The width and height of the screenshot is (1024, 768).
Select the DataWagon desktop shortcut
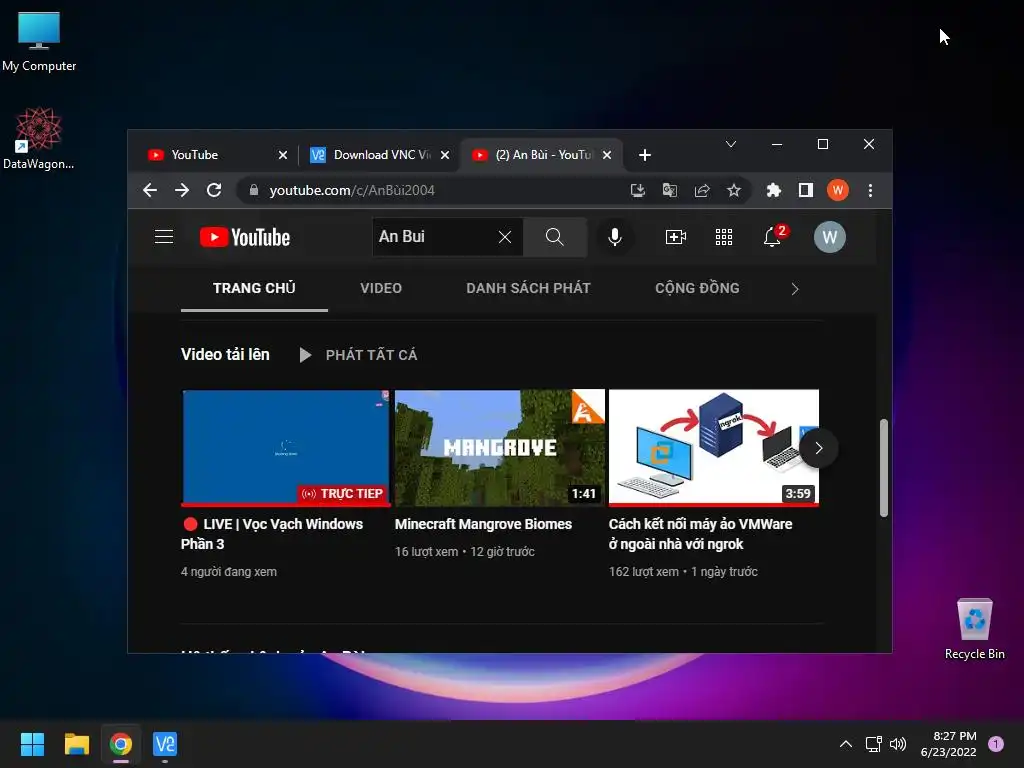(39, 138)
